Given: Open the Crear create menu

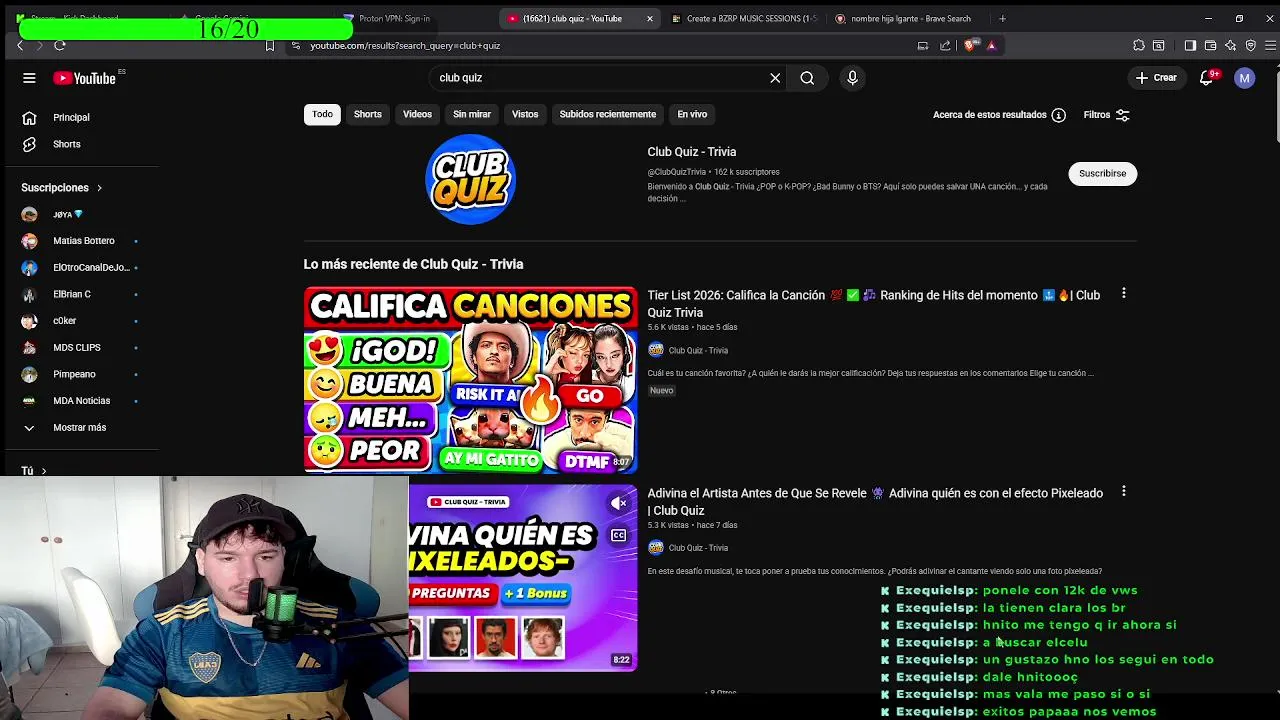Looking at the screenshot, I should pyautogui.click(x=1156, y=78).
